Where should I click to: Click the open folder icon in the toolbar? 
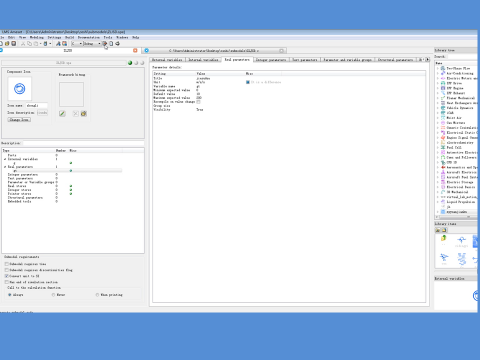tap(7, 44)
